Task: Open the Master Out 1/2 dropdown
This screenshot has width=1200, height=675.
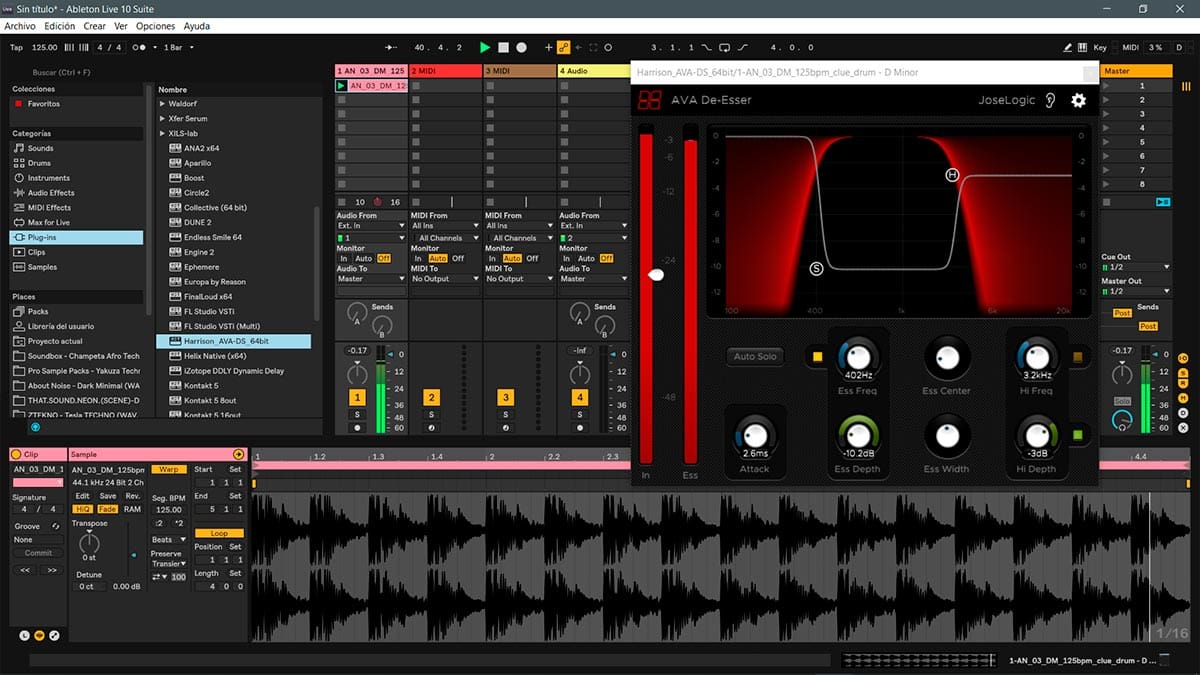Action: (x=1135, y=291)
